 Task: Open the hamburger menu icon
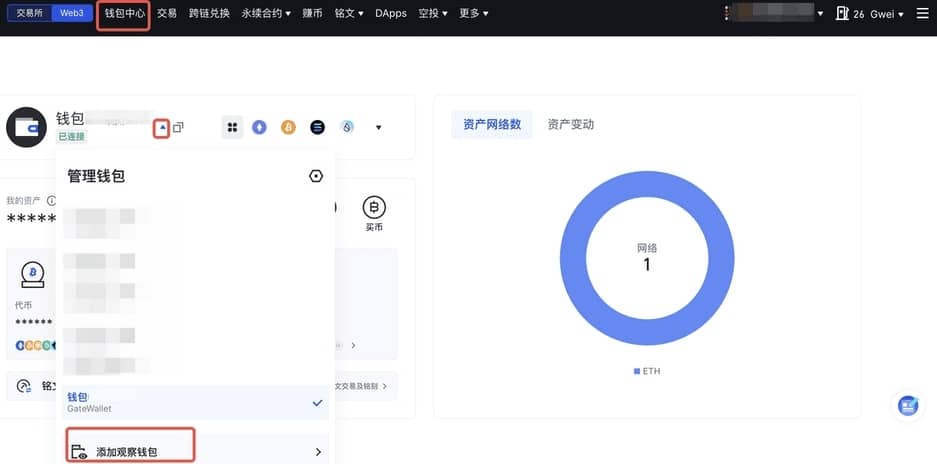click(922, 14)
